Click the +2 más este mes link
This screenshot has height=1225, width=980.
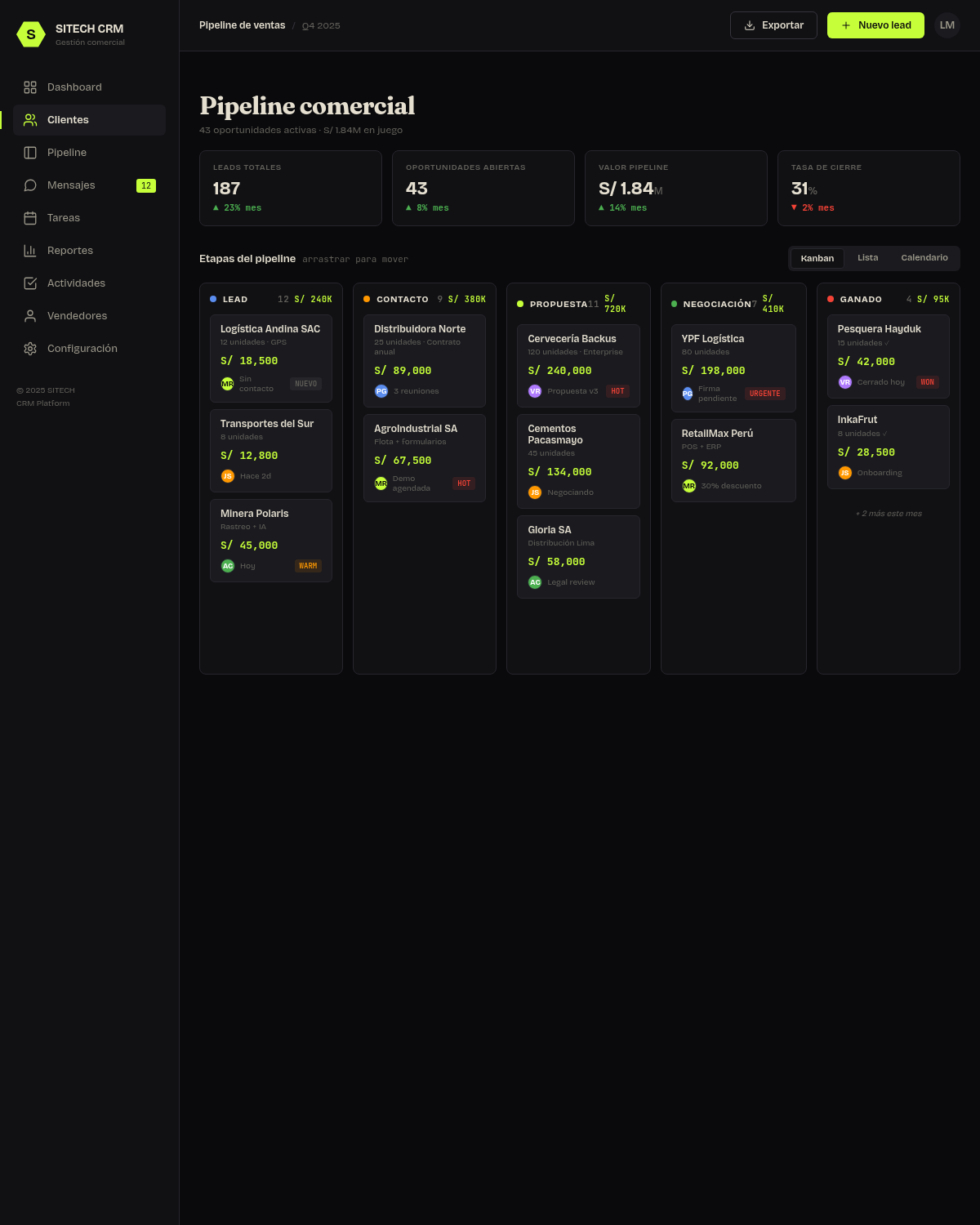click(889, 514)
